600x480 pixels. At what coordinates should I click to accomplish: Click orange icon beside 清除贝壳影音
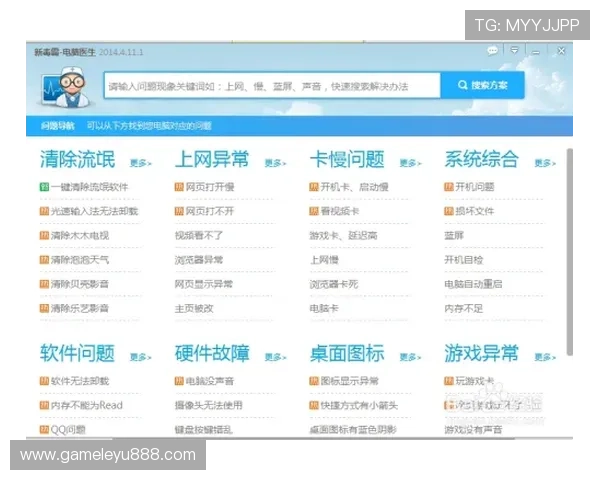click(44, 284)
